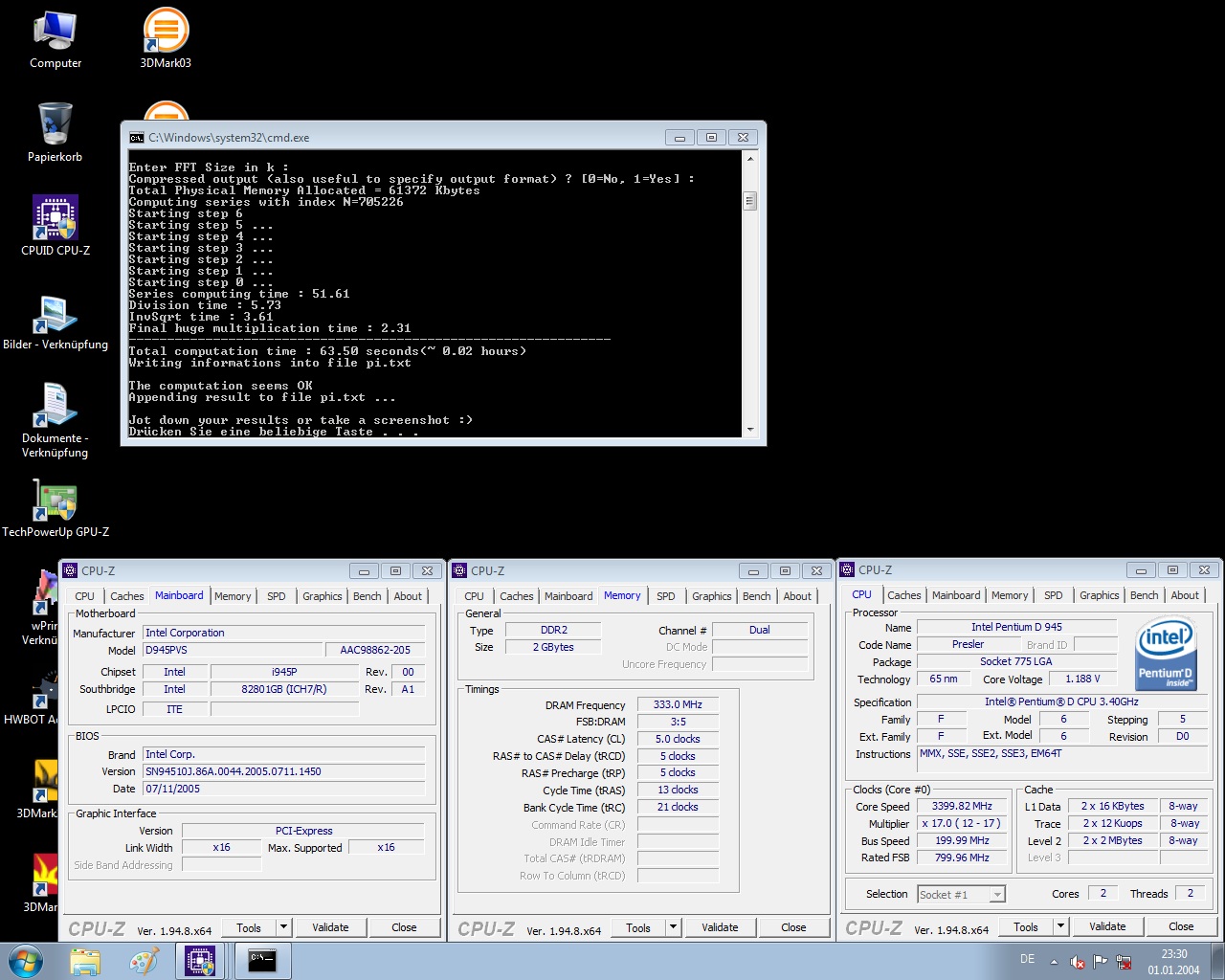Viewport: 1225px width, 980px height.
Task: Click the Core Speed 3399.82 MHz value
Action: 962,806
